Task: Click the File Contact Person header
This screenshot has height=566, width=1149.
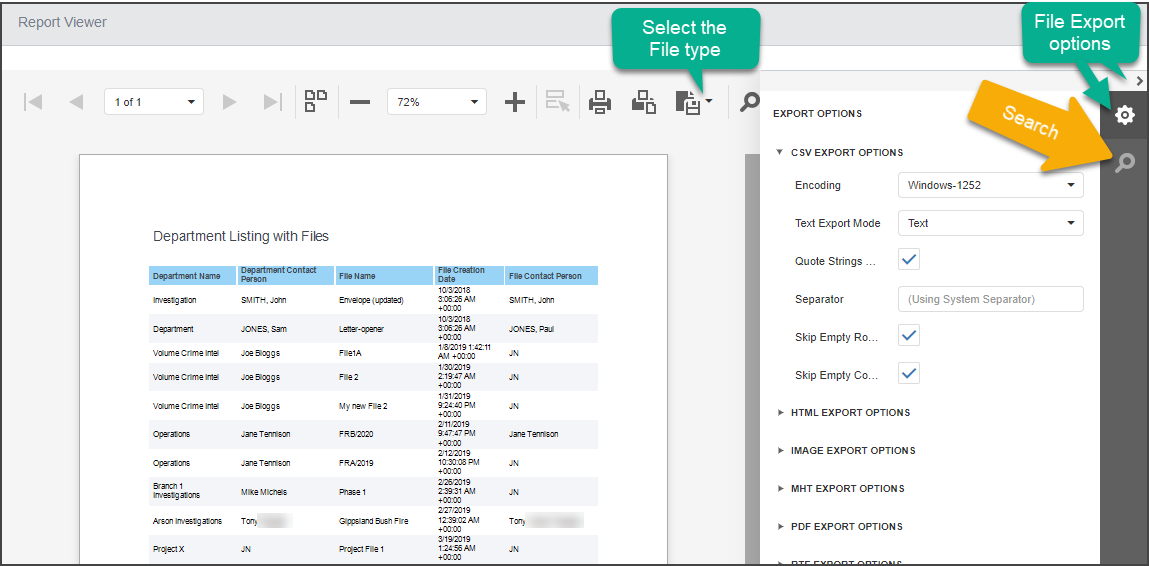Action: pos(551,276)
